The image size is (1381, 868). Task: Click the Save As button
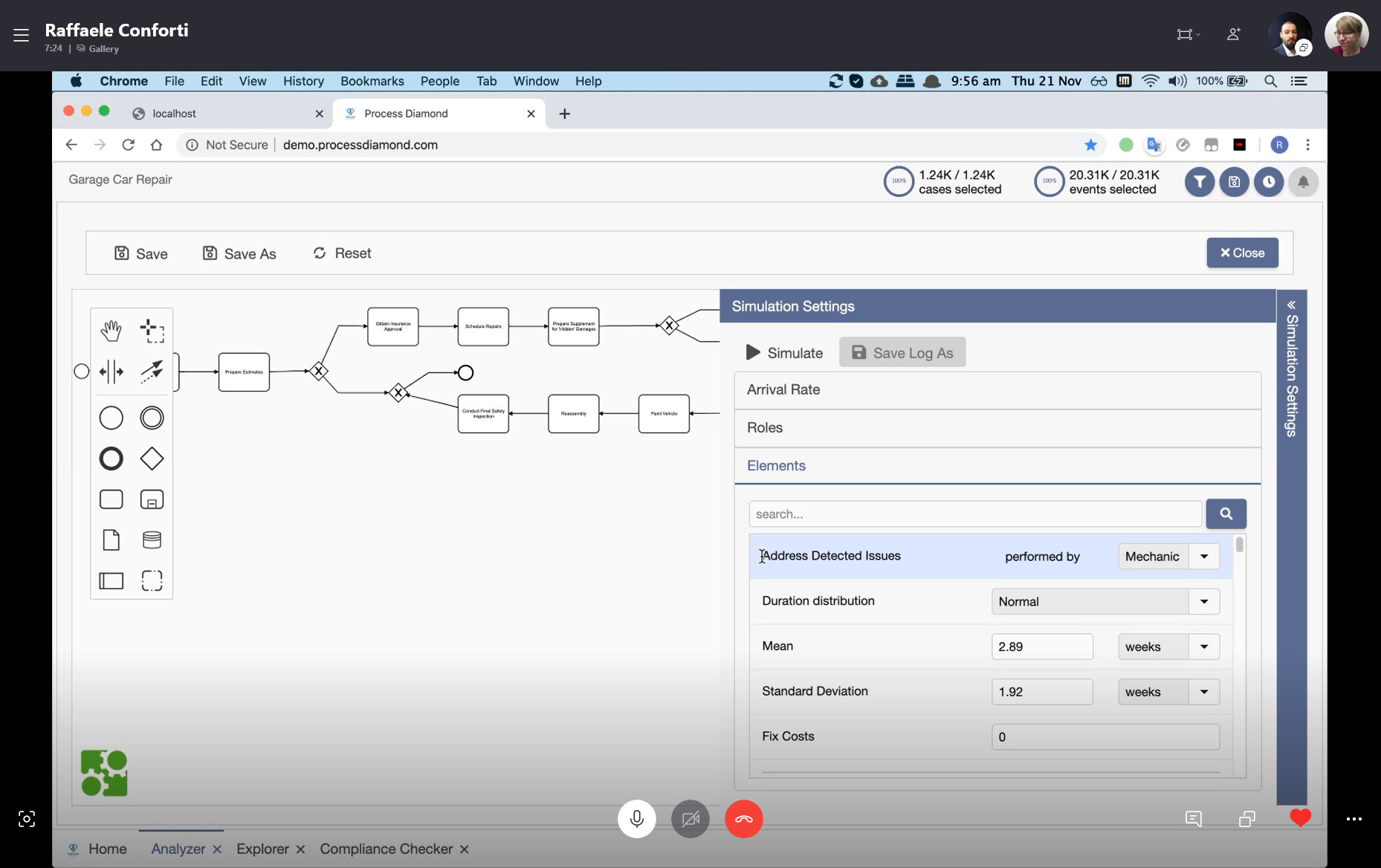click(x=239, y=253)
